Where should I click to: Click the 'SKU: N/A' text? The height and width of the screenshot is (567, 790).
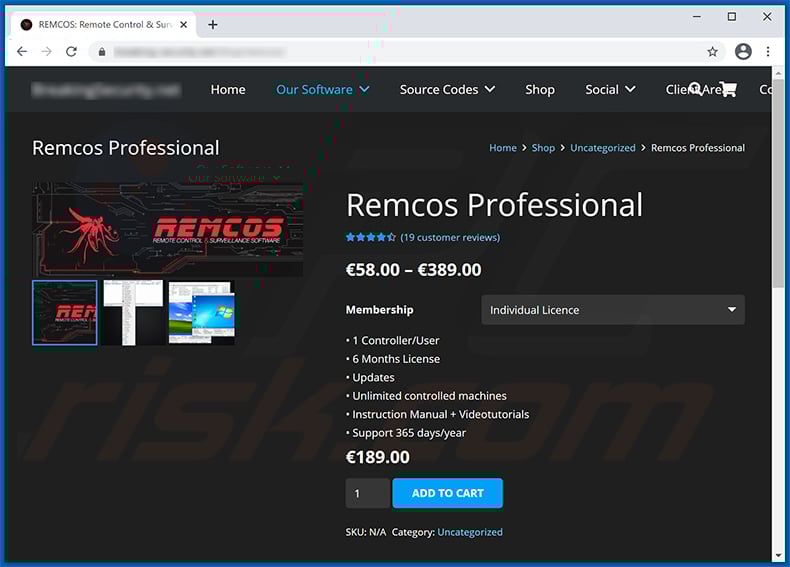[366, 532]
